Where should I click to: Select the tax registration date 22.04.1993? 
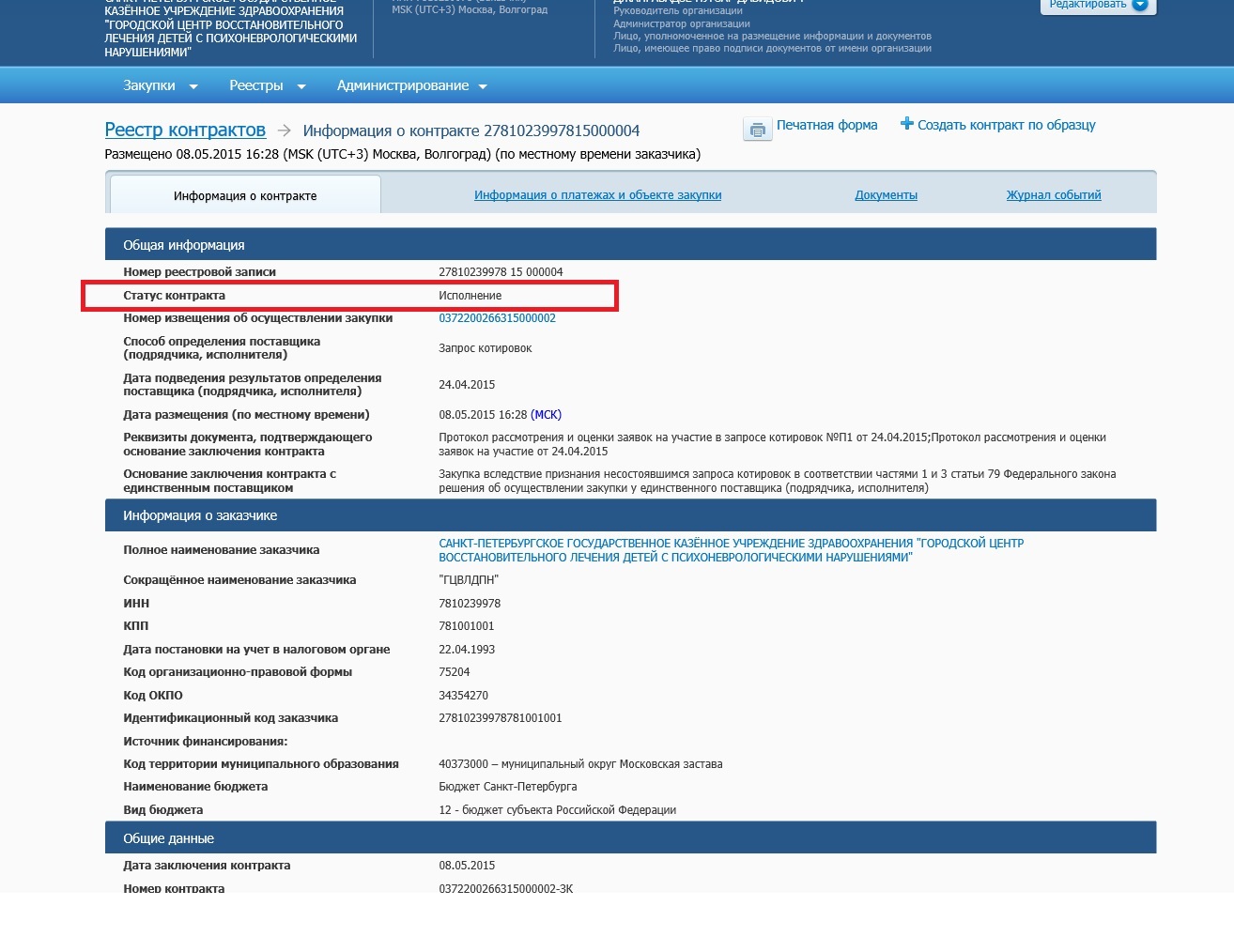[x=467, y=650]
